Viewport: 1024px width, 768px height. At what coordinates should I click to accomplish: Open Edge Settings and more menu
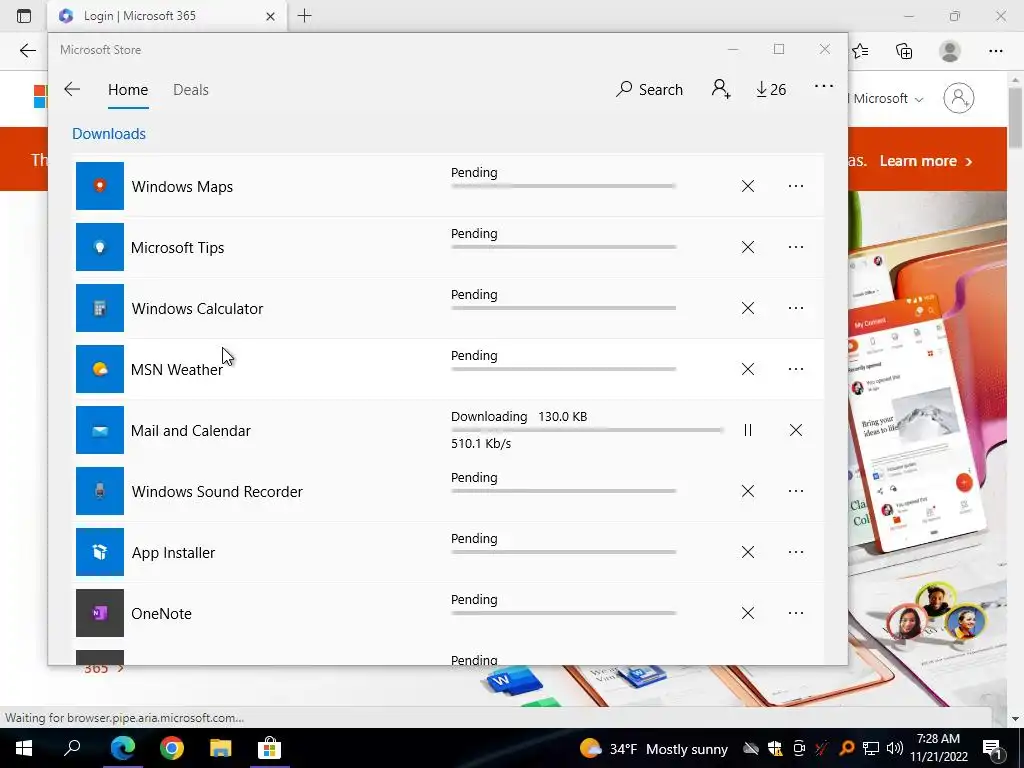995,51
